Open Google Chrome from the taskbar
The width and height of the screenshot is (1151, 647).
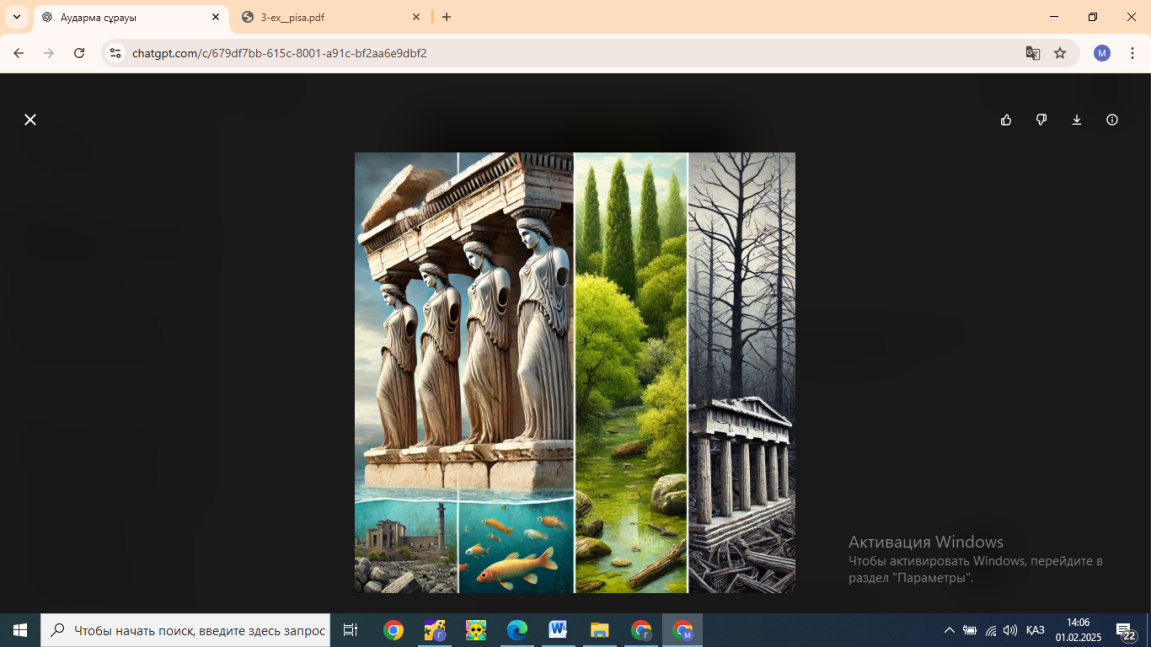point(393,630)
